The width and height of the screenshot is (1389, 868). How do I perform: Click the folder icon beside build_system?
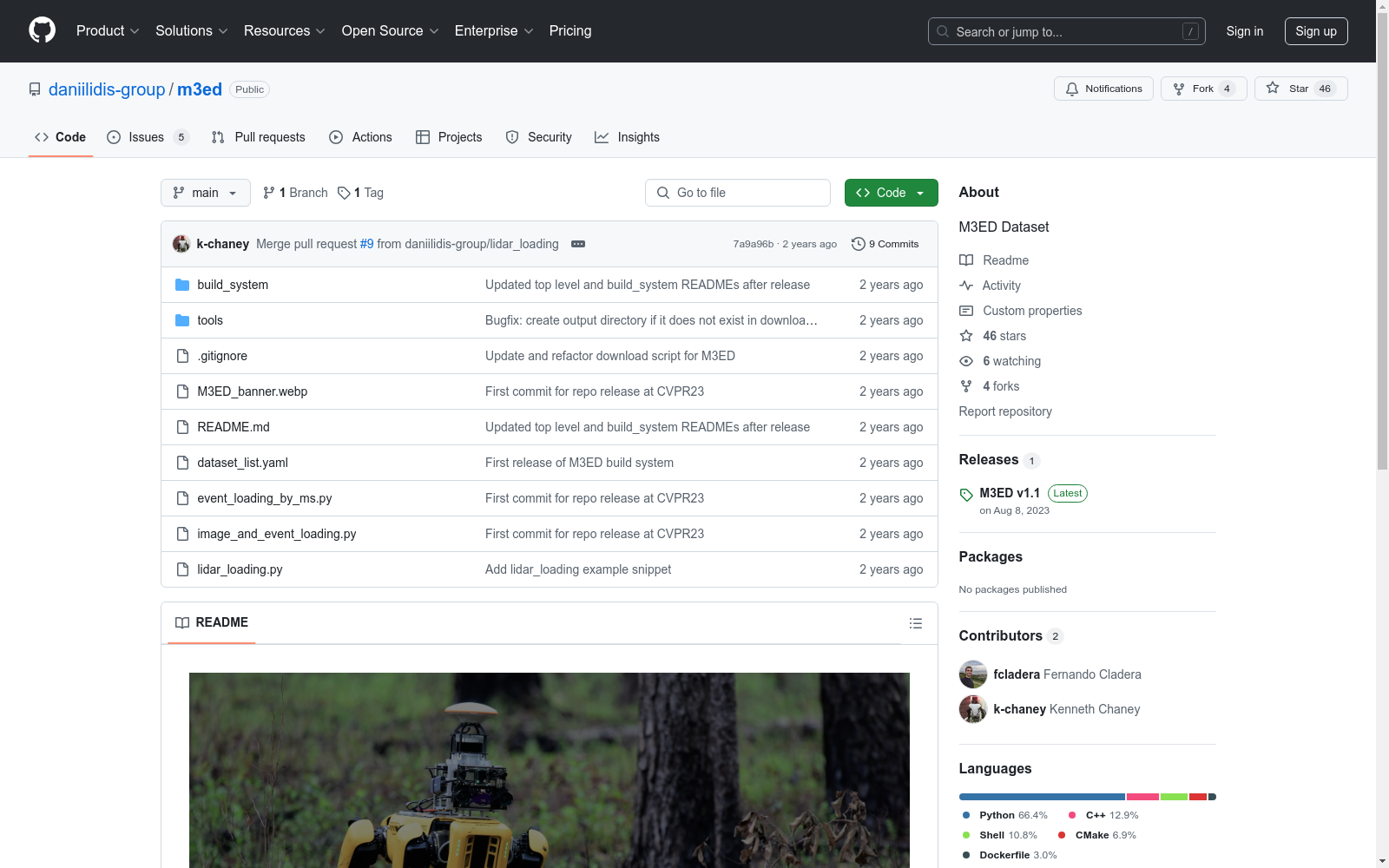pyautogui.click(x=182, y=285)
